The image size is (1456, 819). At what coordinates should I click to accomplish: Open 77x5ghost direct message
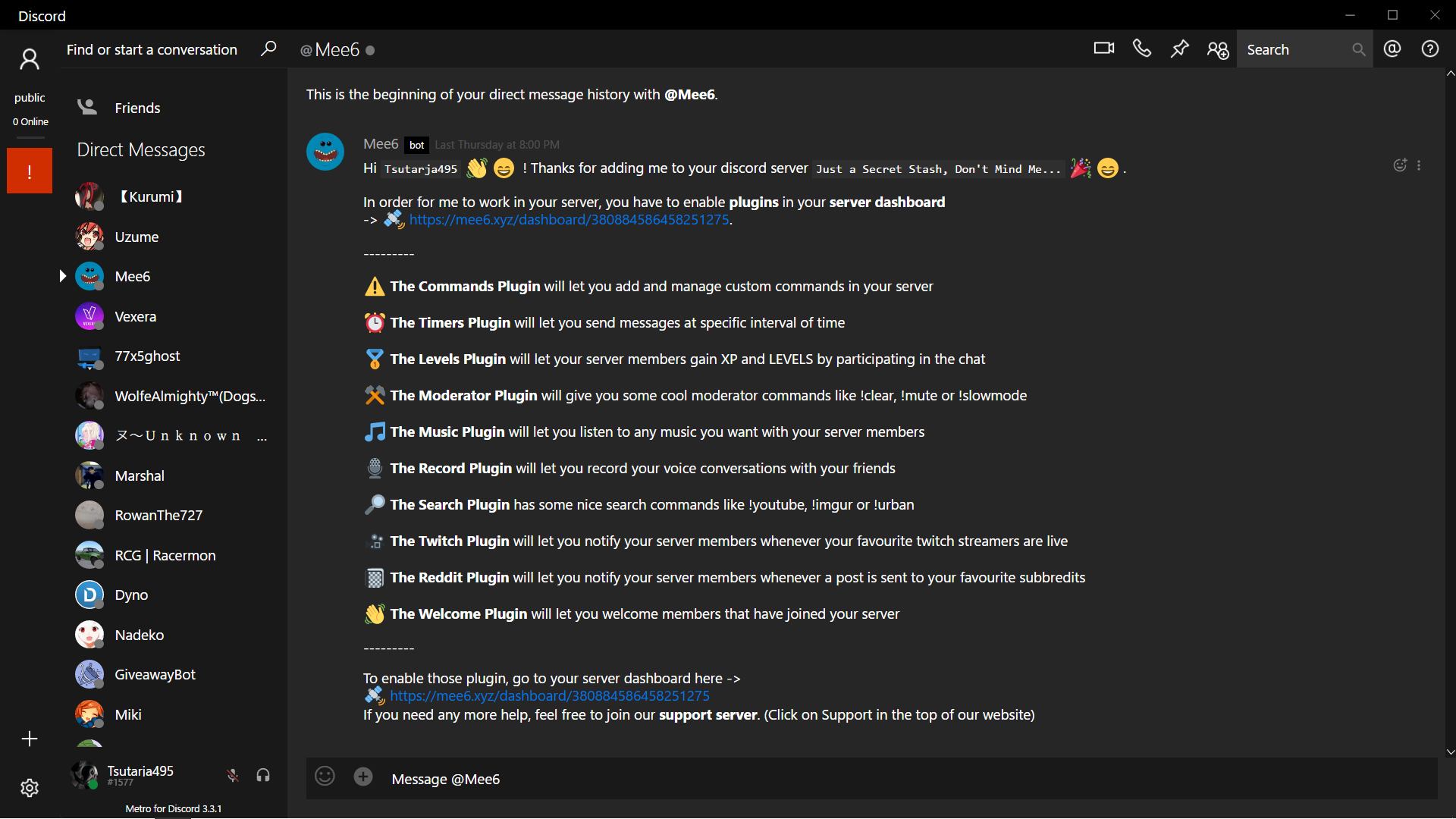click(174, 356)
